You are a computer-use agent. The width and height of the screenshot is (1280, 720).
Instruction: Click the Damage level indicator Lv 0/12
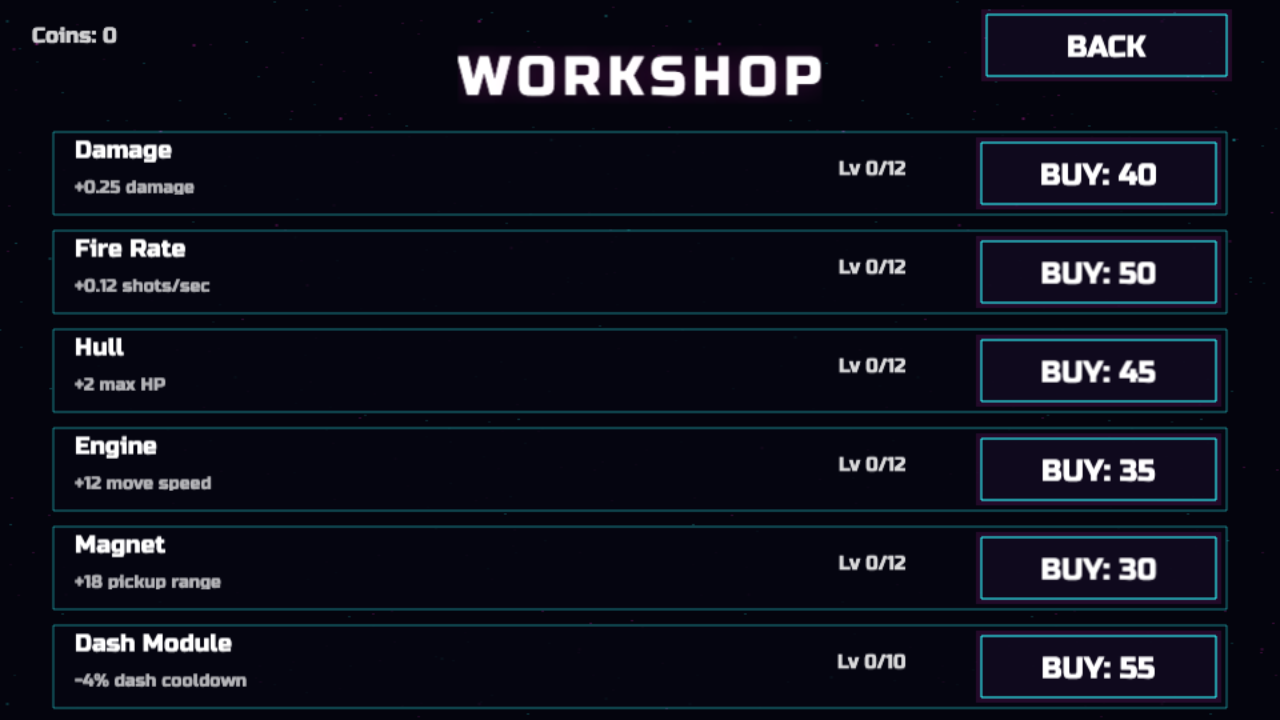tap(871, 168)
